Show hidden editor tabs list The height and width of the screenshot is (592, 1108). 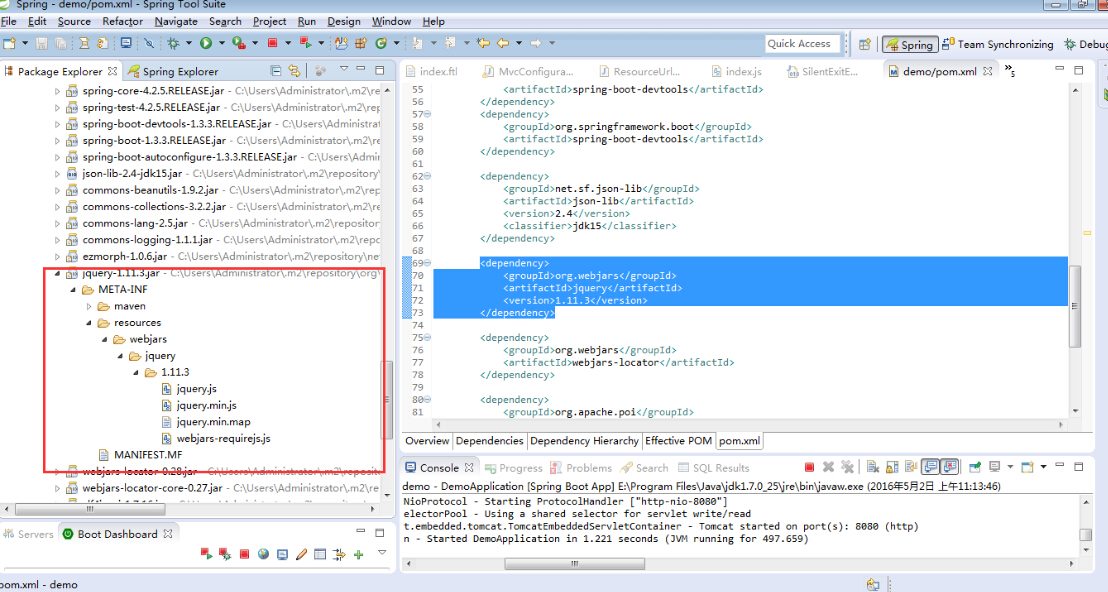pyautogui.click(x=1010, y=70)
